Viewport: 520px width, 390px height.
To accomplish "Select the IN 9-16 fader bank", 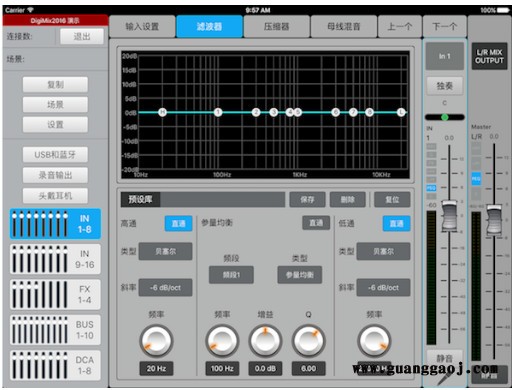I will coord(55,259).
